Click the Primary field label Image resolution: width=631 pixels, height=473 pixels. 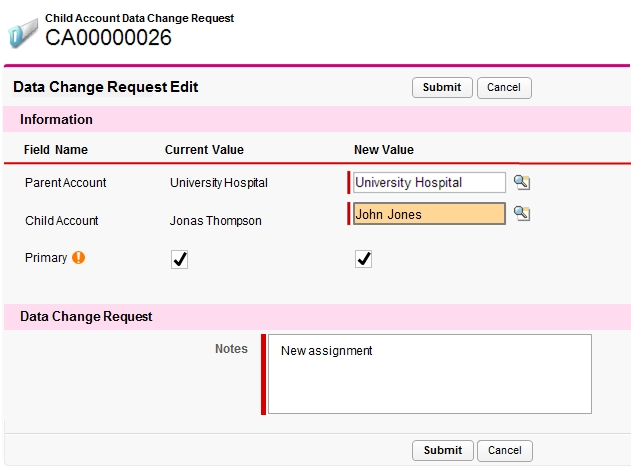[46, 258]
